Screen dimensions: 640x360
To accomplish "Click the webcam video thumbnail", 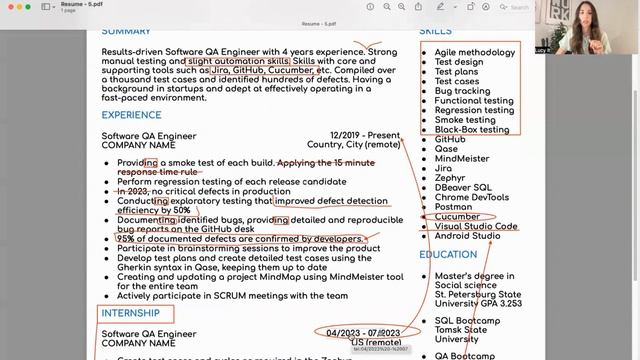I will pos(586,27).
